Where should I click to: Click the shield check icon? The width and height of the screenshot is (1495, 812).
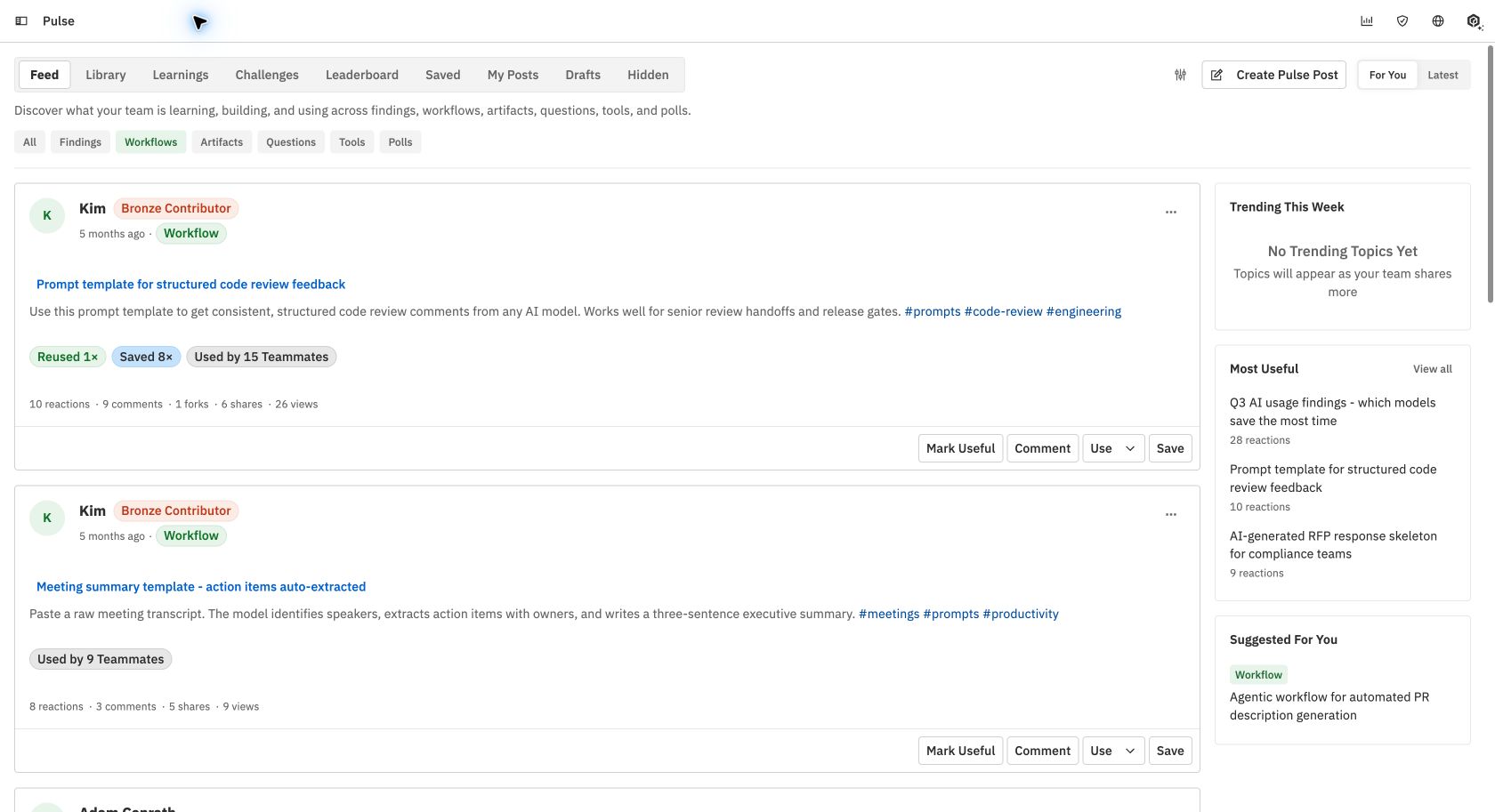pos(1402,21)
